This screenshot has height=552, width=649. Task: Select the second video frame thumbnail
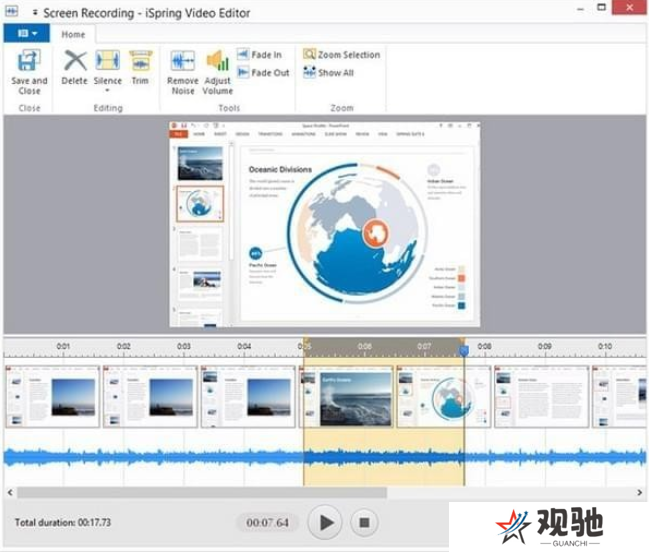150,396
